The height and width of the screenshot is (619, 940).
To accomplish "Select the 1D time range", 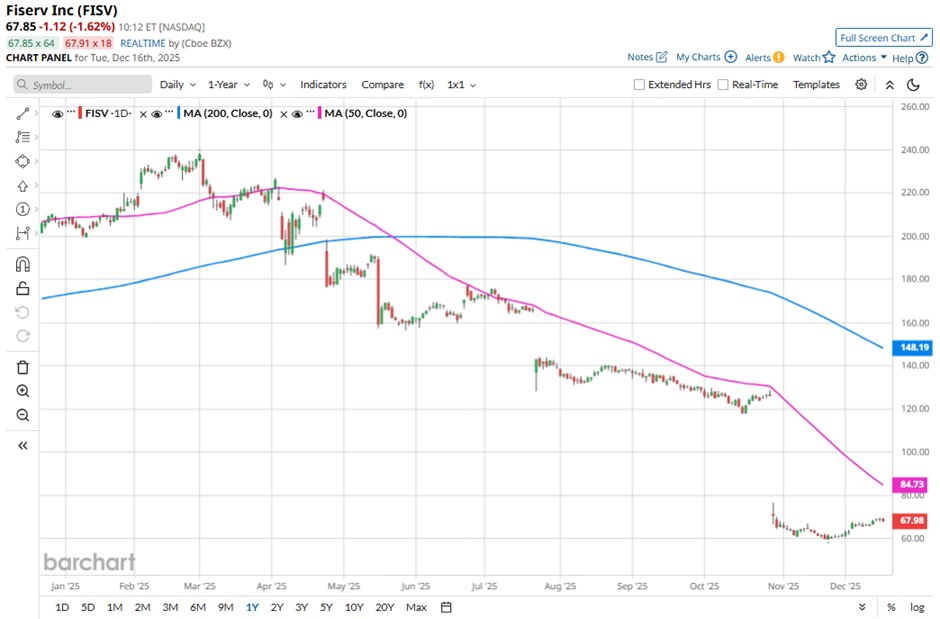I will pos(62,607).
